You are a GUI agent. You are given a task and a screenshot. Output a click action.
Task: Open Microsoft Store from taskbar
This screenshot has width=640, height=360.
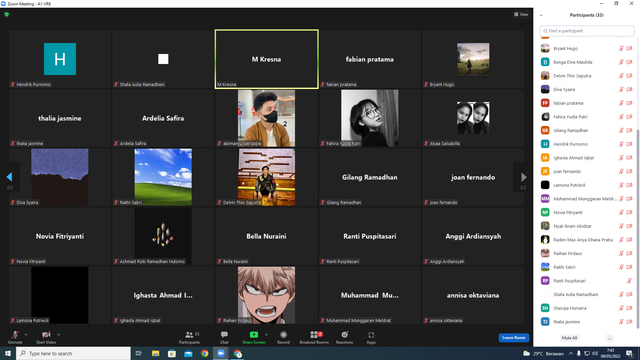coord(172,353)
